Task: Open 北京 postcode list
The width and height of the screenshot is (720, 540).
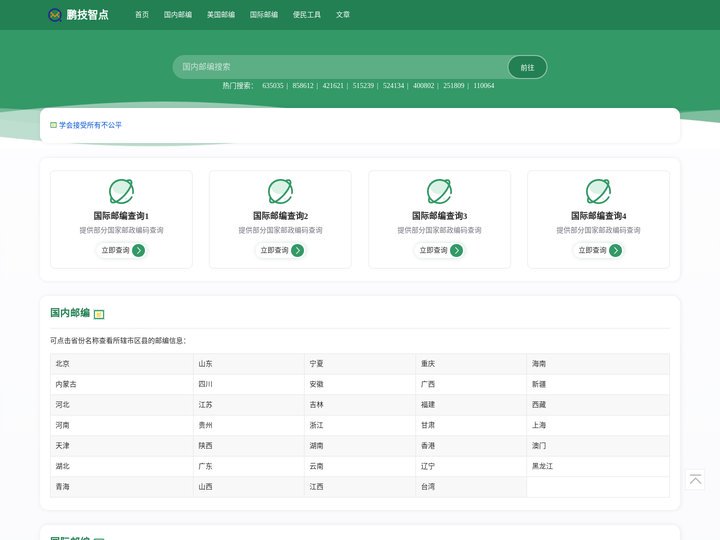Action: (62, 364)
